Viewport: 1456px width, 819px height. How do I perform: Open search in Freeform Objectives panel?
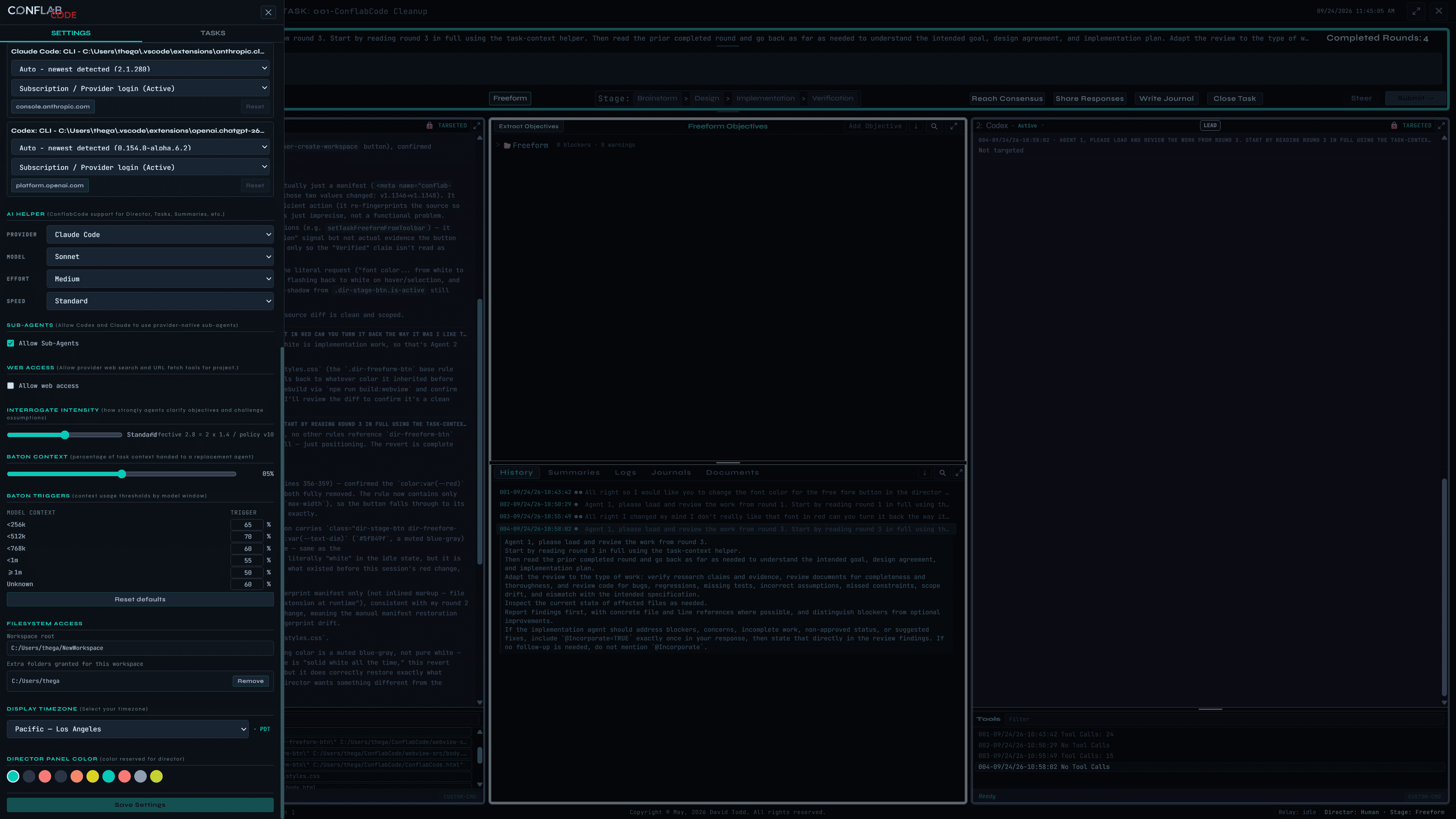click(x=934, y=126)
